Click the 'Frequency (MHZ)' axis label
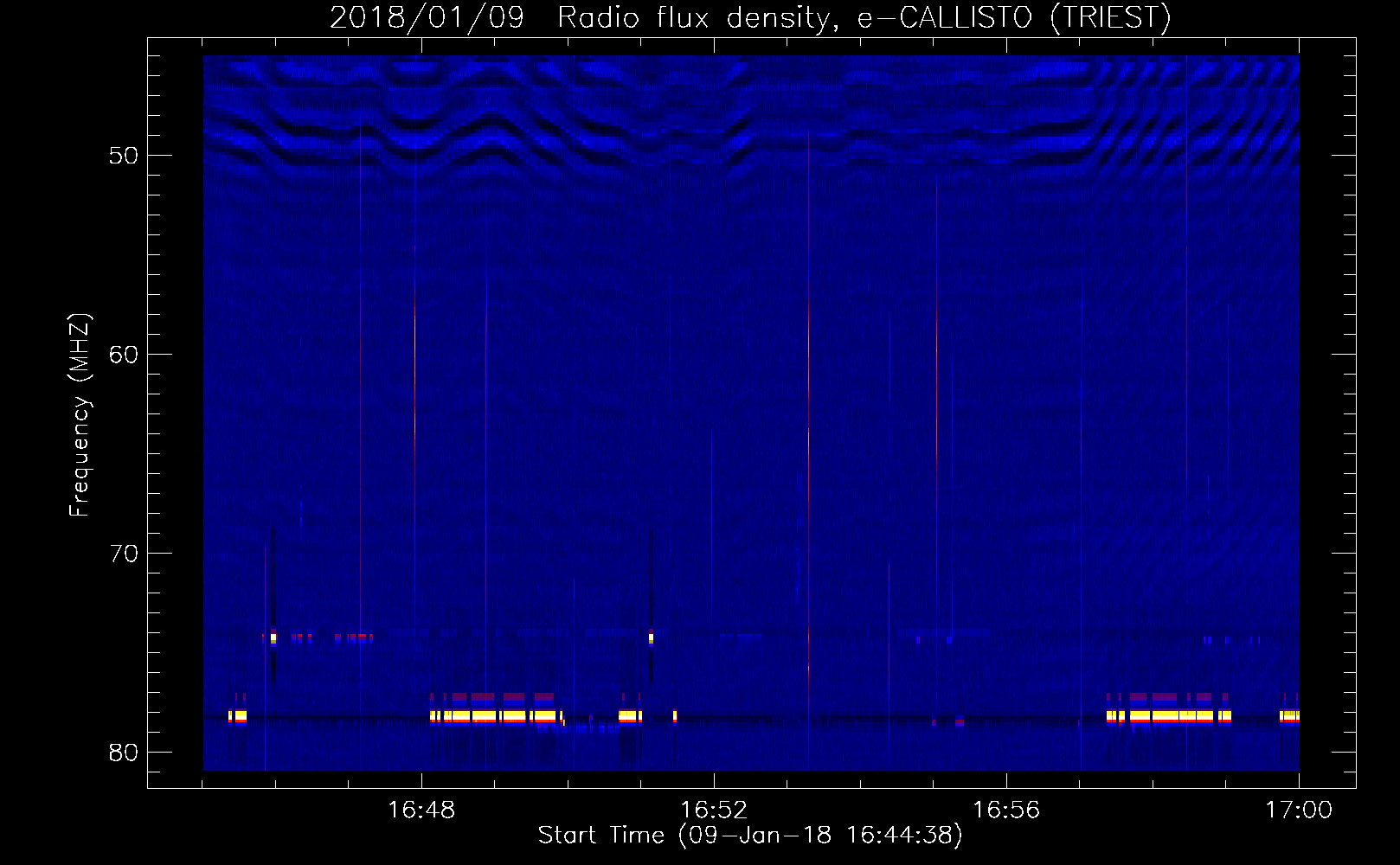The width and height of the screenshot is (1400, 865). point(79,415)
